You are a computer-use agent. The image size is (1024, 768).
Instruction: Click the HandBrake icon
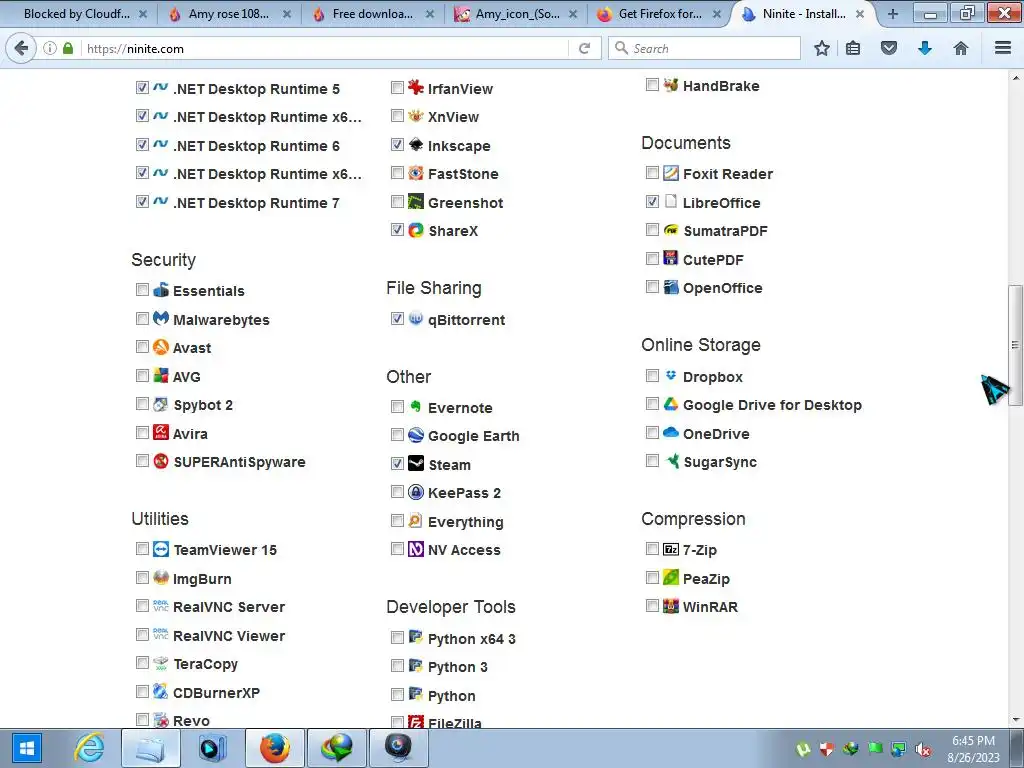tap(671, 85)
